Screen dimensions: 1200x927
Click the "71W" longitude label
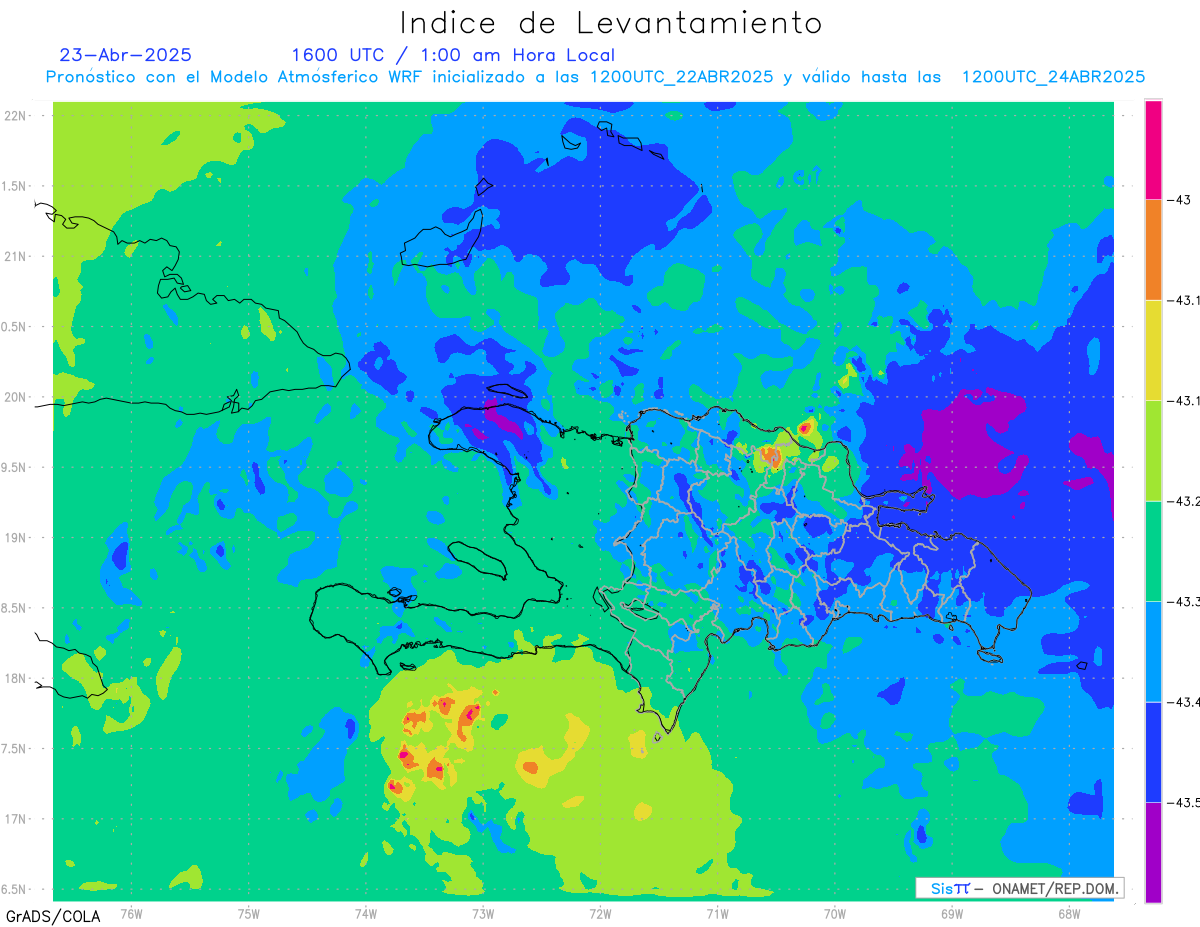pyautogui.click(x=717, y=913)
